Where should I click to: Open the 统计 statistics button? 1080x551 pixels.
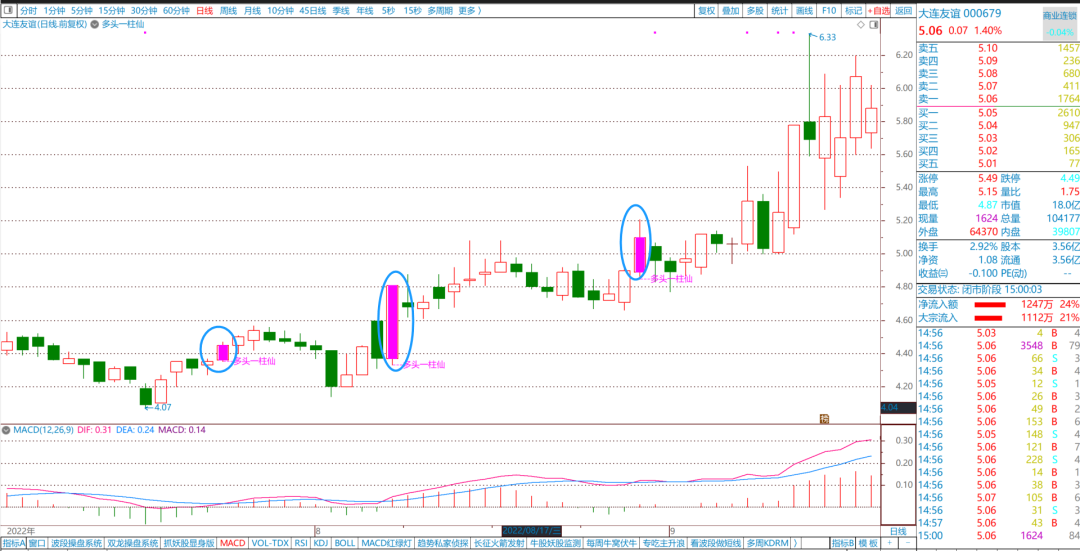[779, 10]
